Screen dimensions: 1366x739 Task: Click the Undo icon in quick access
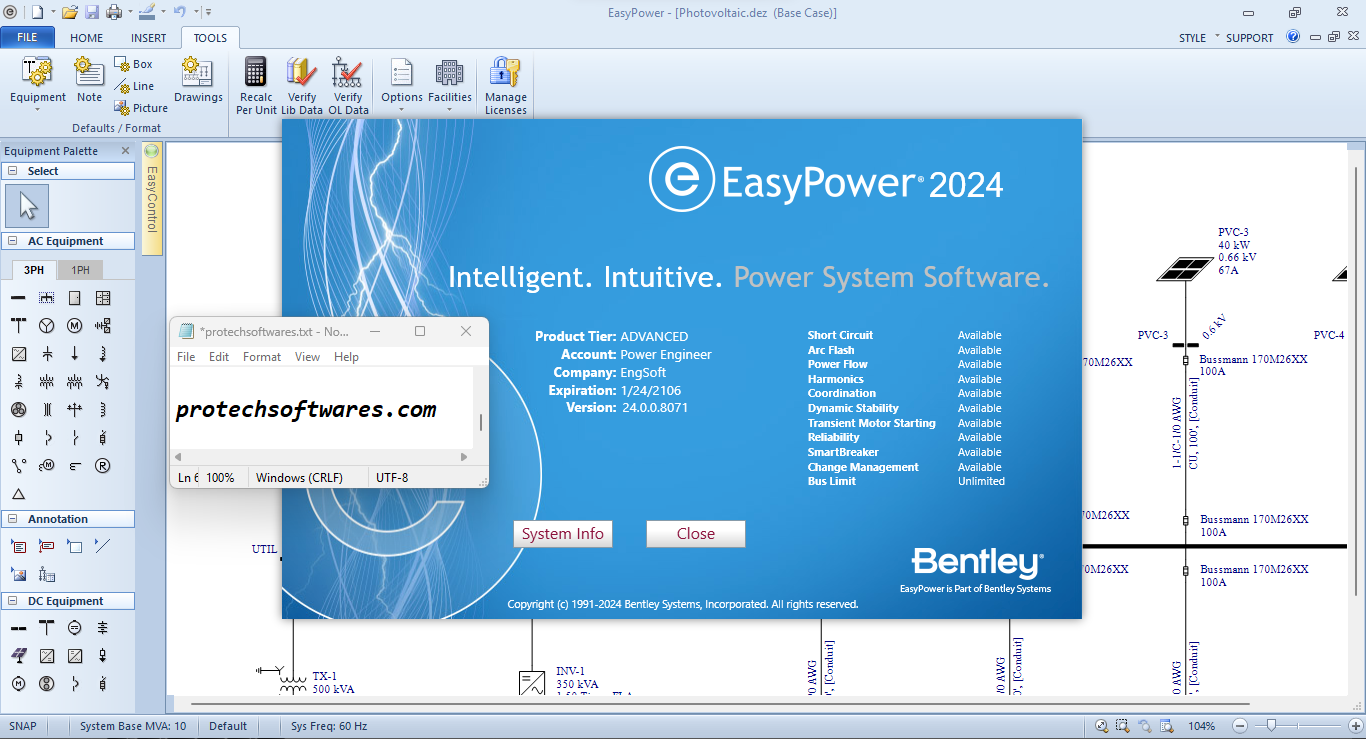179,12
